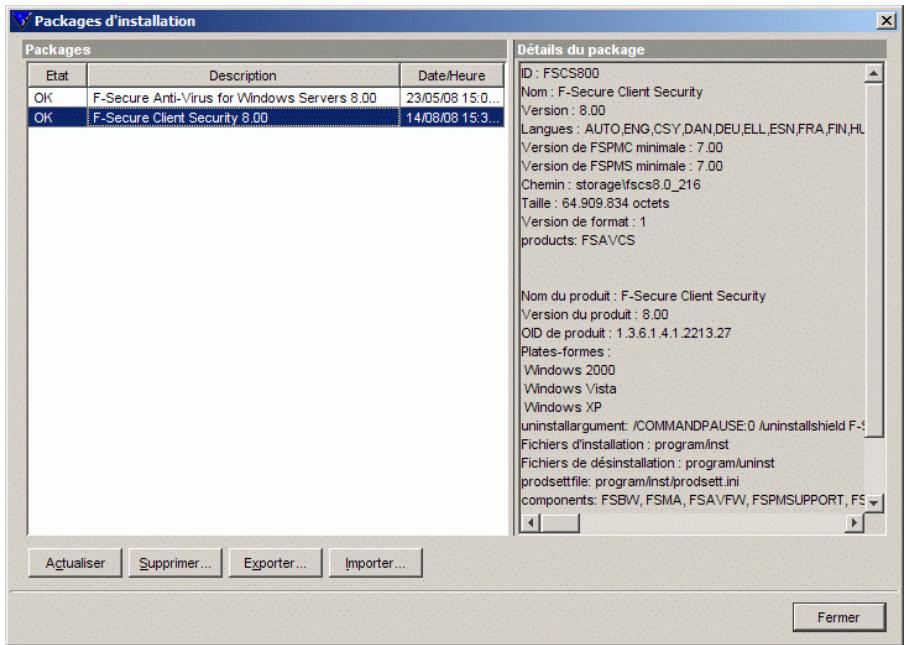Screen dimensions: 906x645
Task: Click the app icon in the title bar
Action: (22, 21)
